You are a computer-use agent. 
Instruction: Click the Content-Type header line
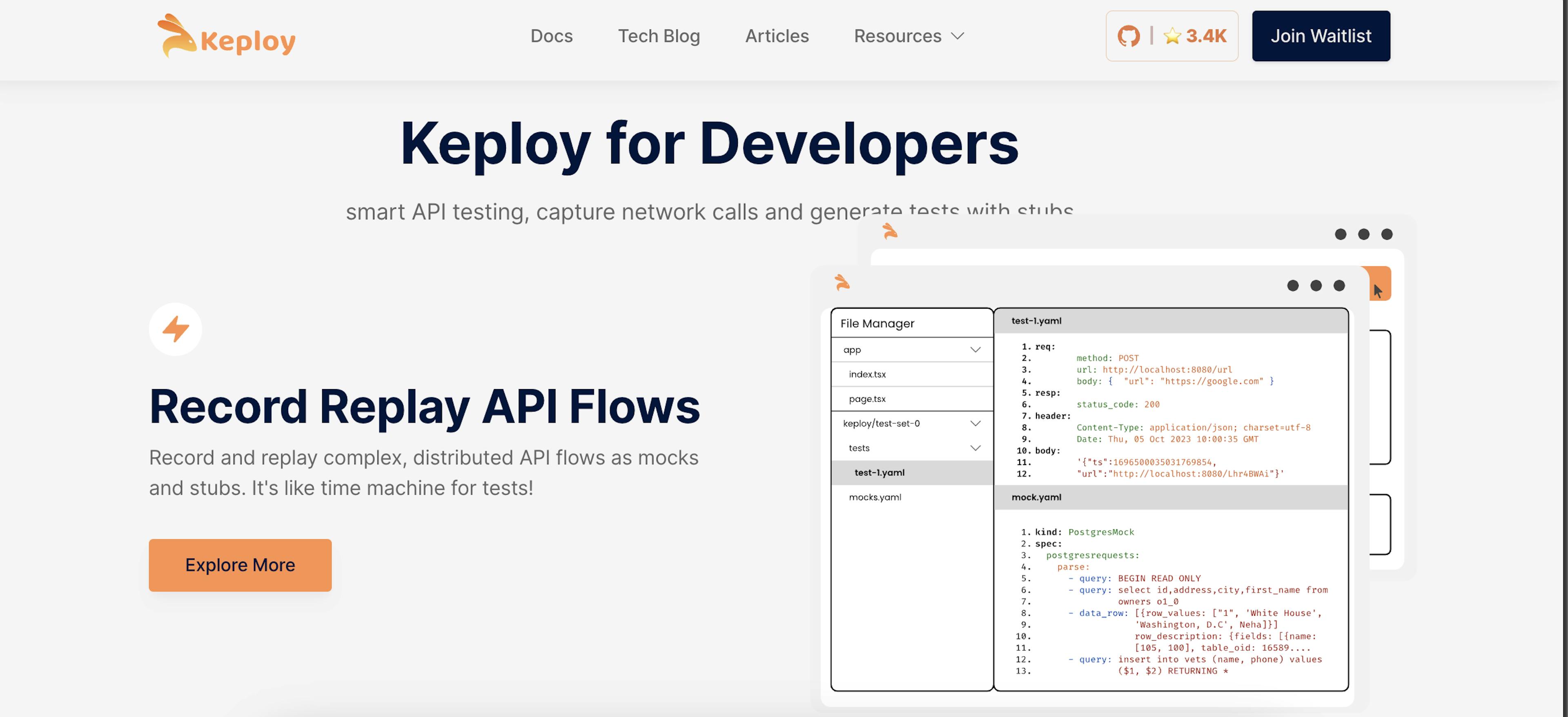1193,427
